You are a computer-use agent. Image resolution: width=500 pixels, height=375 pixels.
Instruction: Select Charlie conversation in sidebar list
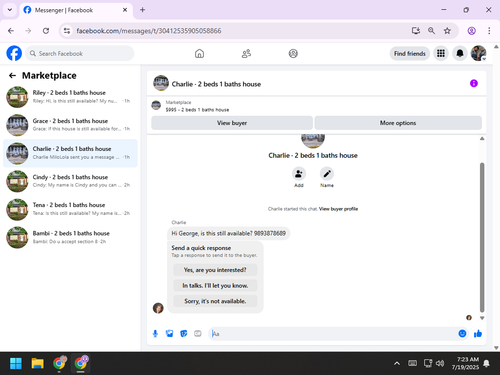(70, 153)
